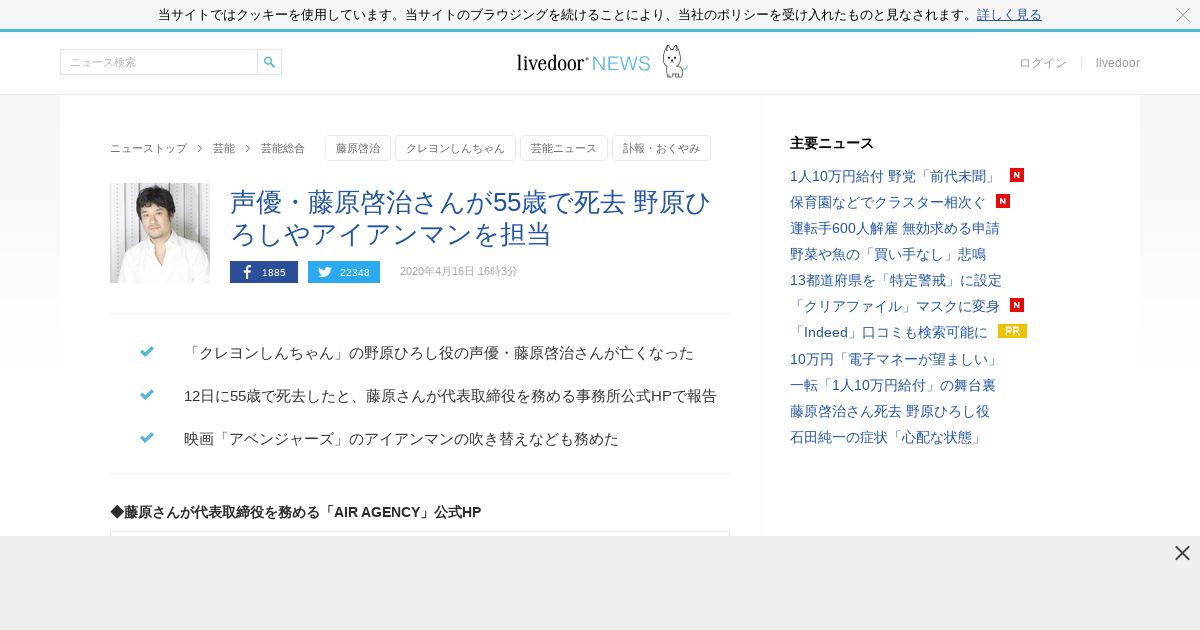1200x630 pixels.
Task: Open the livedoor link in the header
Action: [1118, 63]
